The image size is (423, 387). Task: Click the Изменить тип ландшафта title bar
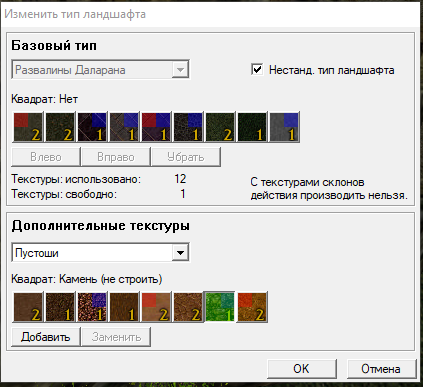(211, 14)
